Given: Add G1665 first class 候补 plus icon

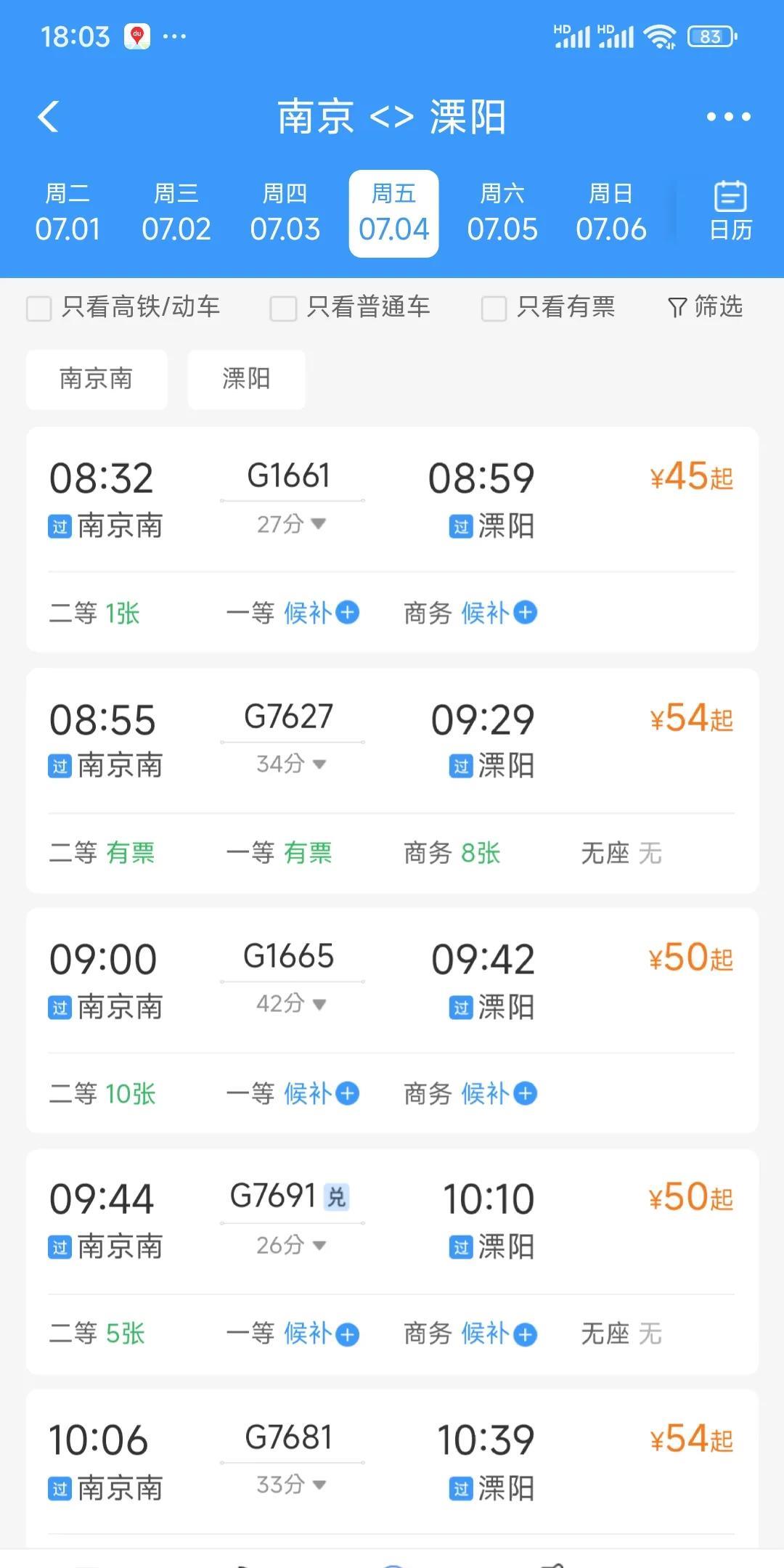Looking at the screenshot, I should [x=348, y=1093].
